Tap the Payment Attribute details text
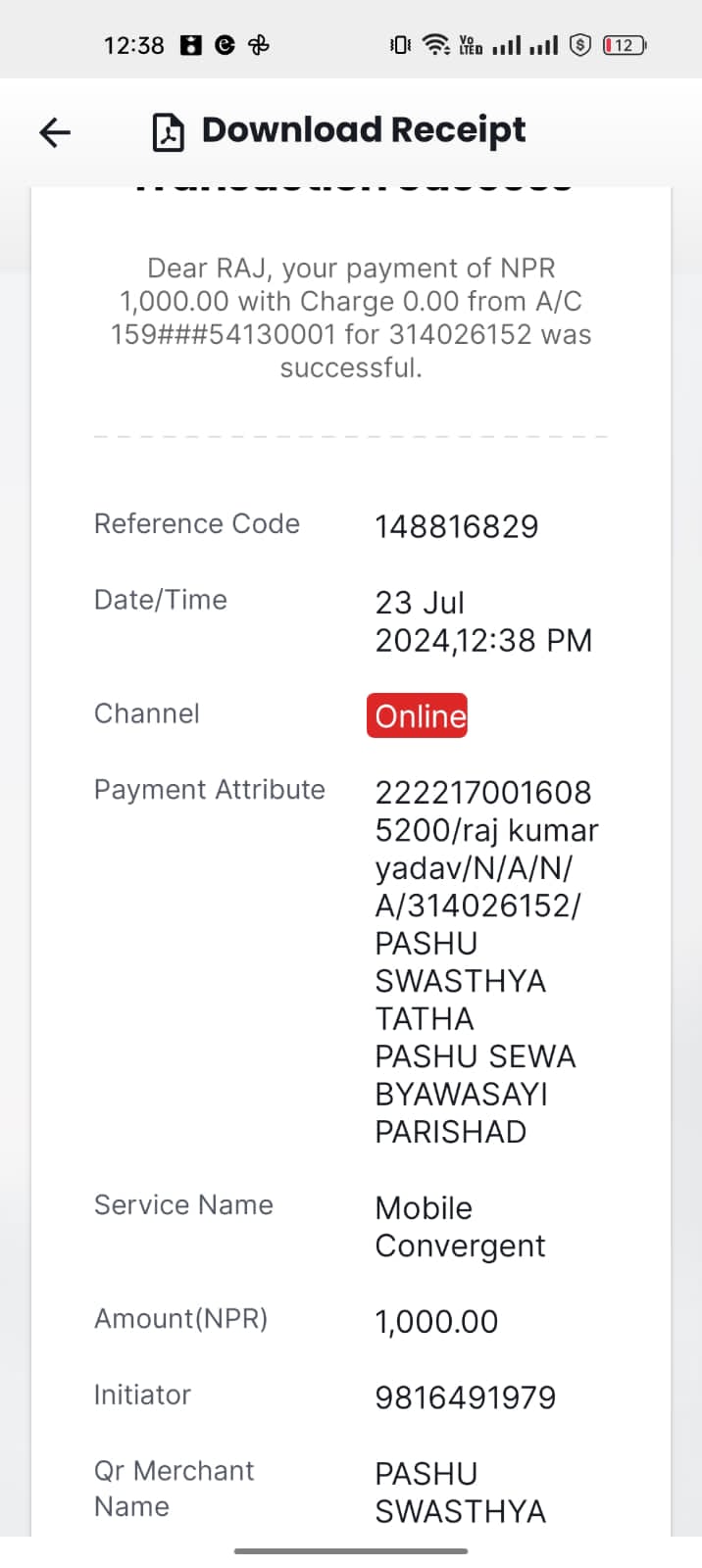The width and height of the screenshot is (702, 1568). pos(487,961)
